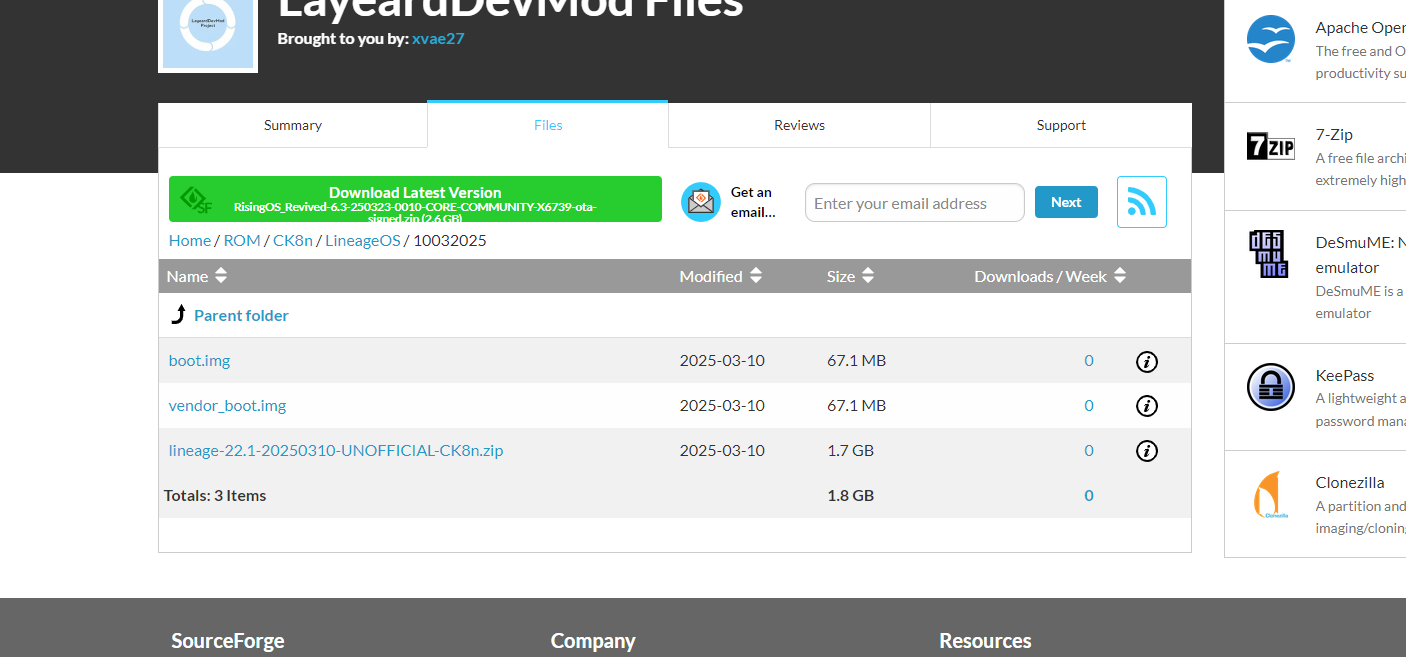Click the '1.7 GB' size cell

tap(850, 450)
